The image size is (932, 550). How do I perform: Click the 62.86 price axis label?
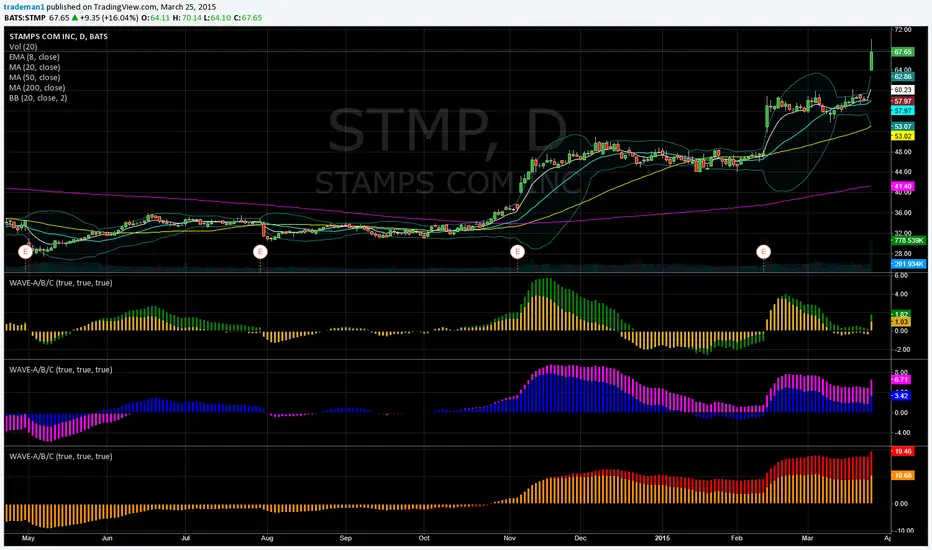point(902,77)
